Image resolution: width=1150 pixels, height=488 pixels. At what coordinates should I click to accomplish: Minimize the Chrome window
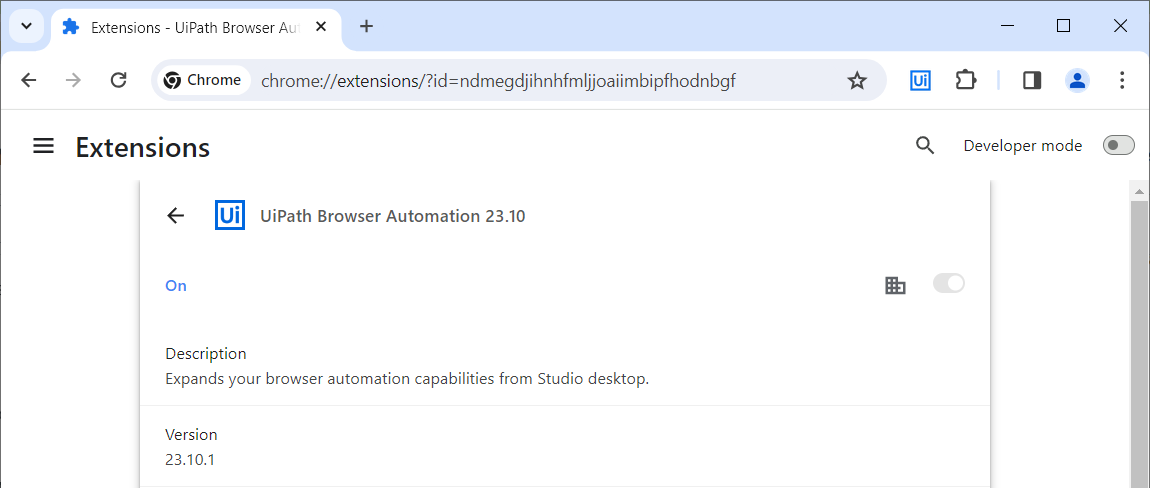coord(1006,26)
